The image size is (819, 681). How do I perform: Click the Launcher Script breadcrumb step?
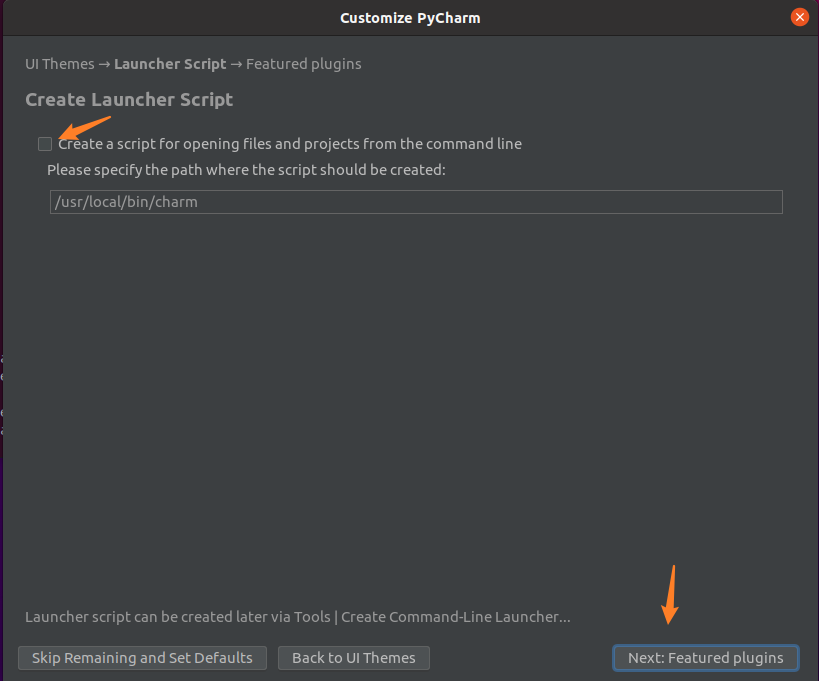(x=170, y=64)
